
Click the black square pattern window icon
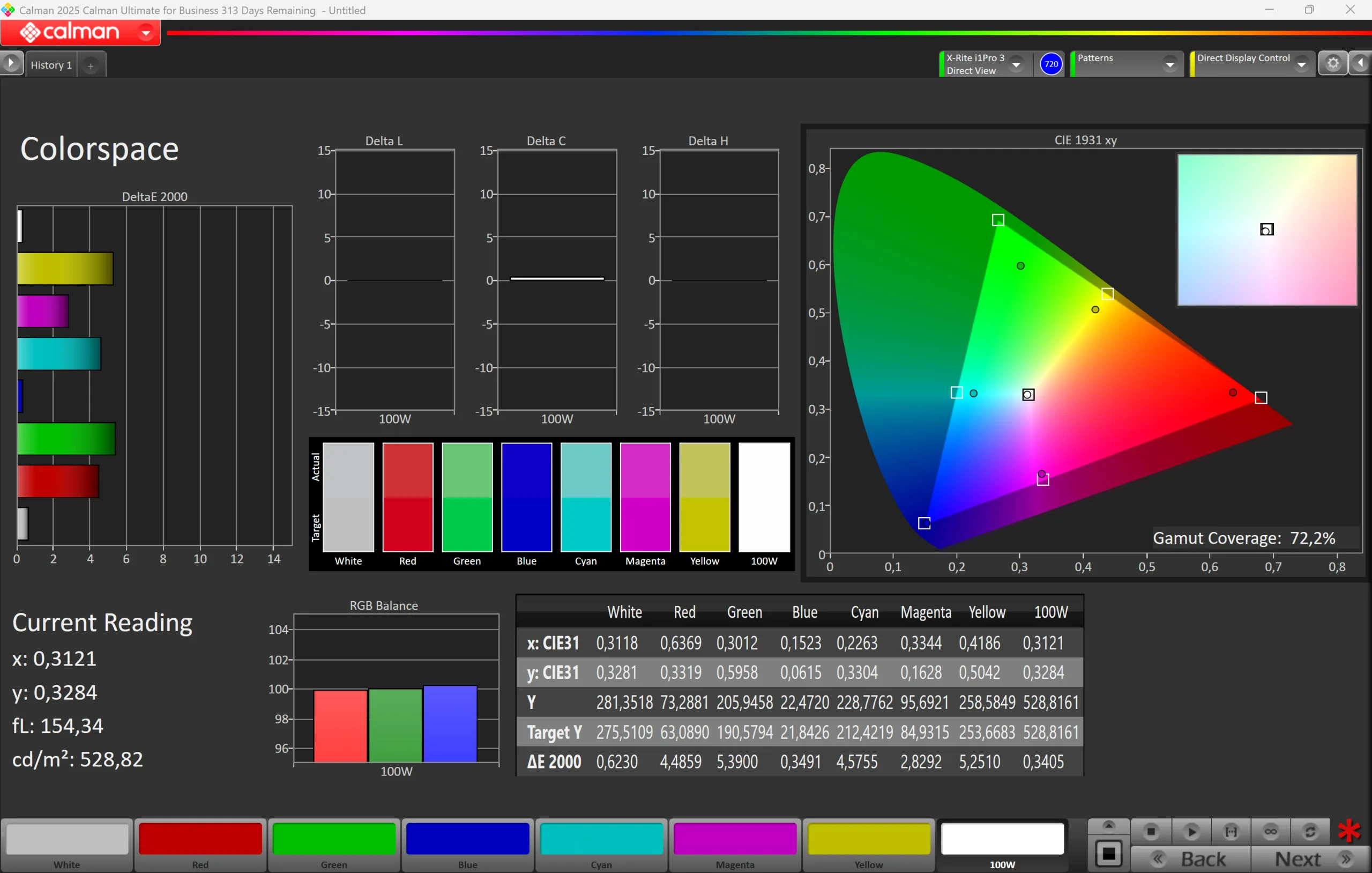tap(1108, 854)
